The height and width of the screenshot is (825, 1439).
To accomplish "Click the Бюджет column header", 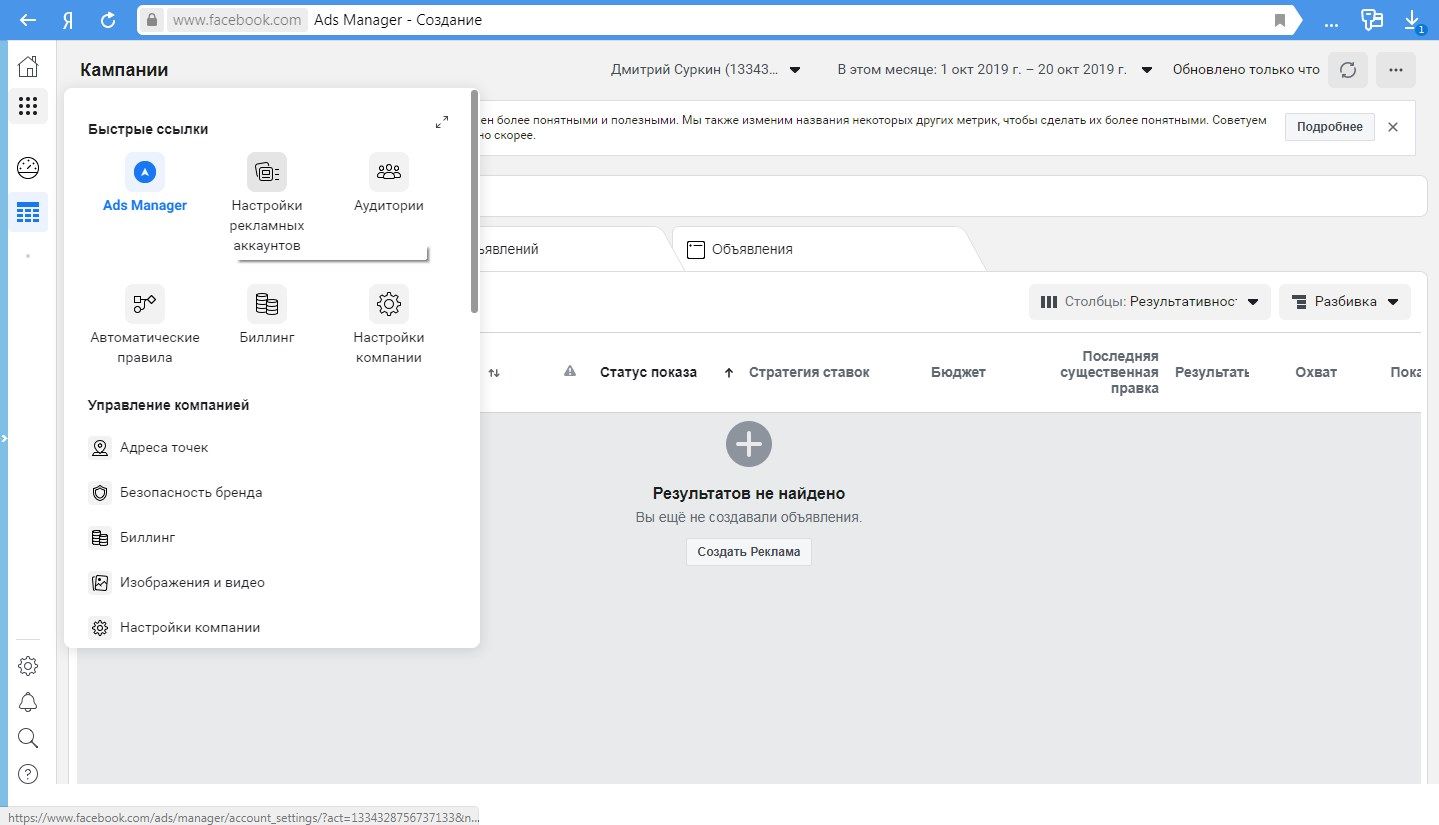I will click(958, 372).
